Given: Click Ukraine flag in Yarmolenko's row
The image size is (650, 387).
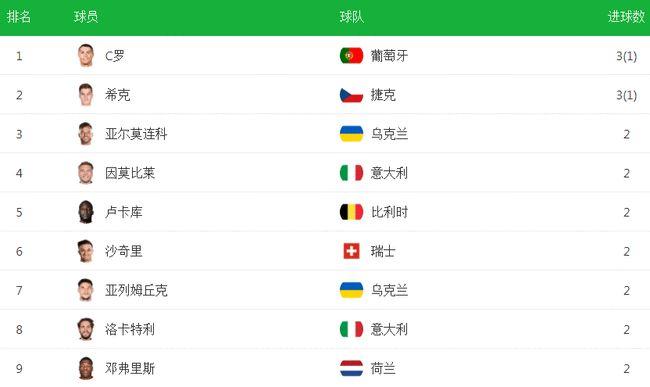Looking at the screenshot, I should click(x=351, y=134).
